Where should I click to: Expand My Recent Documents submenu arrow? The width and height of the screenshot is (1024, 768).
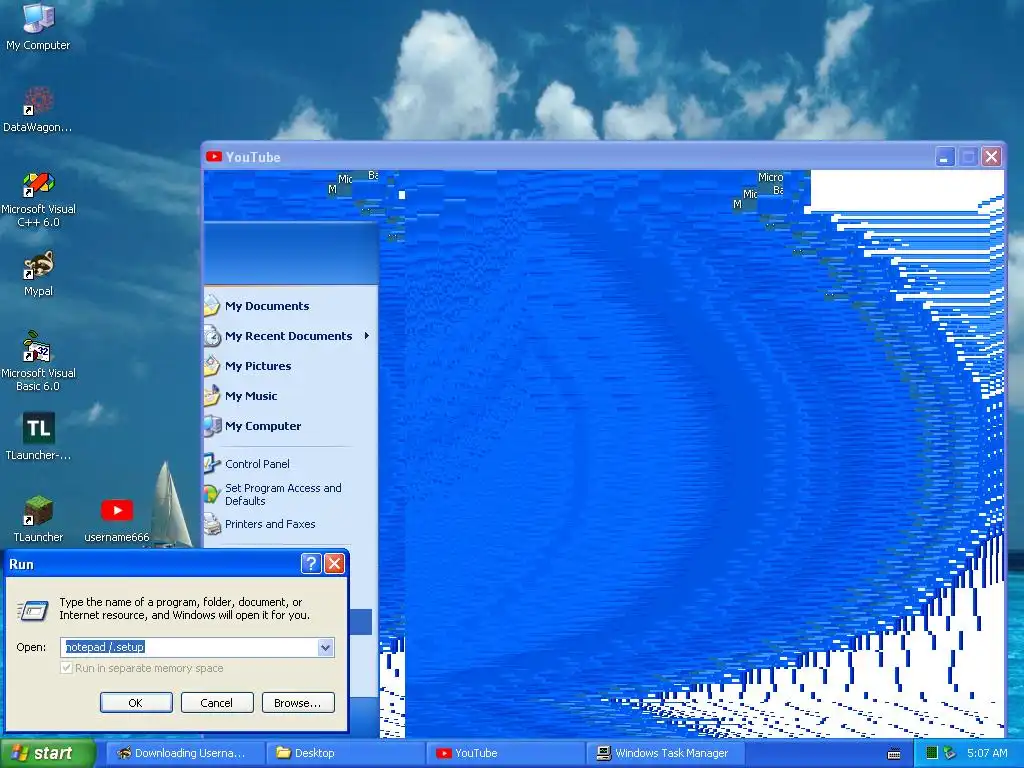(367, 336)
